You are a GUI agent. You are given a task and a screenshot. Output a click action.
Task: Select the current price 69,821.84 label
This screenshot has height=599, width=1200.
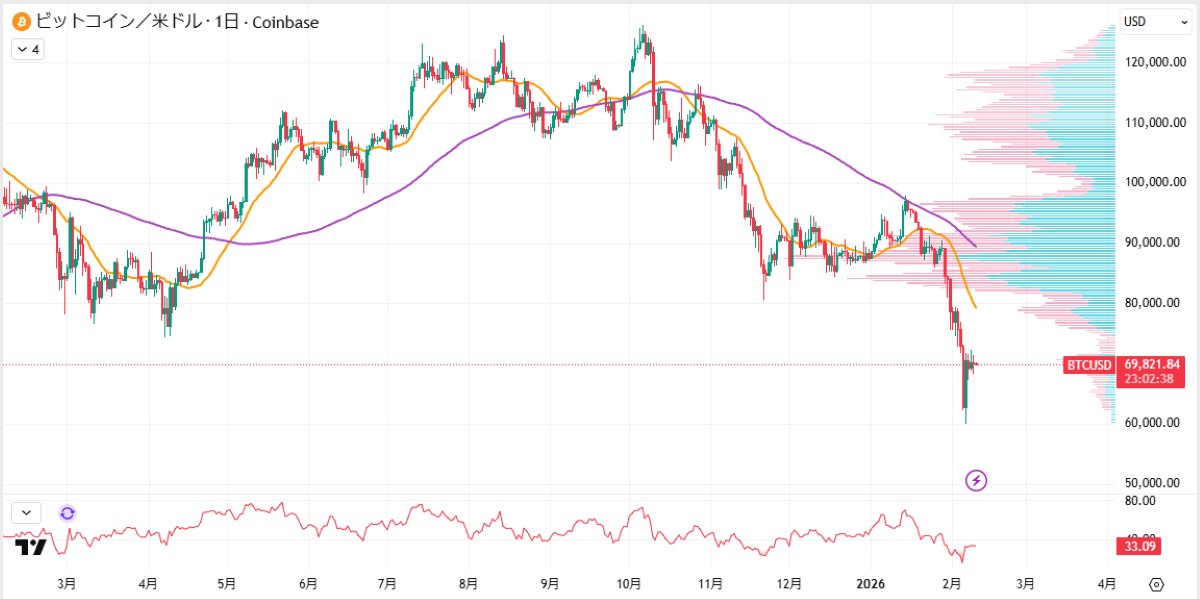point(1153,364)
